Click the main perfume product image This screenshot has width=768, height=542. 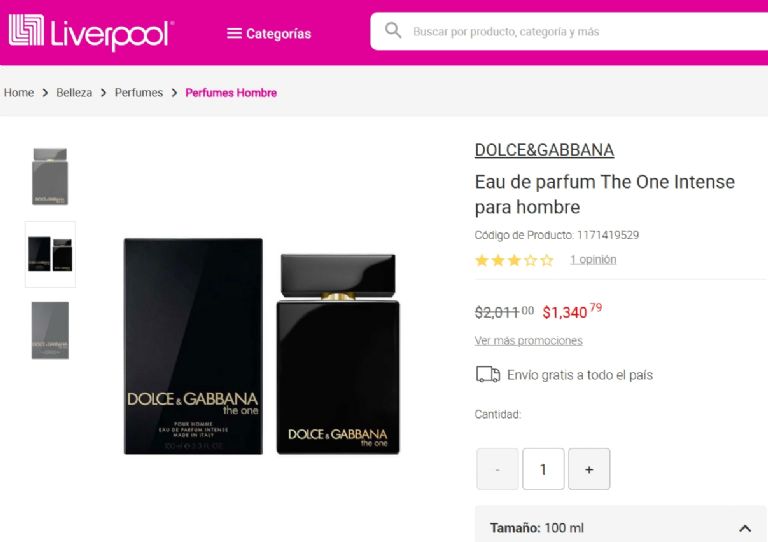coord(262,346)
